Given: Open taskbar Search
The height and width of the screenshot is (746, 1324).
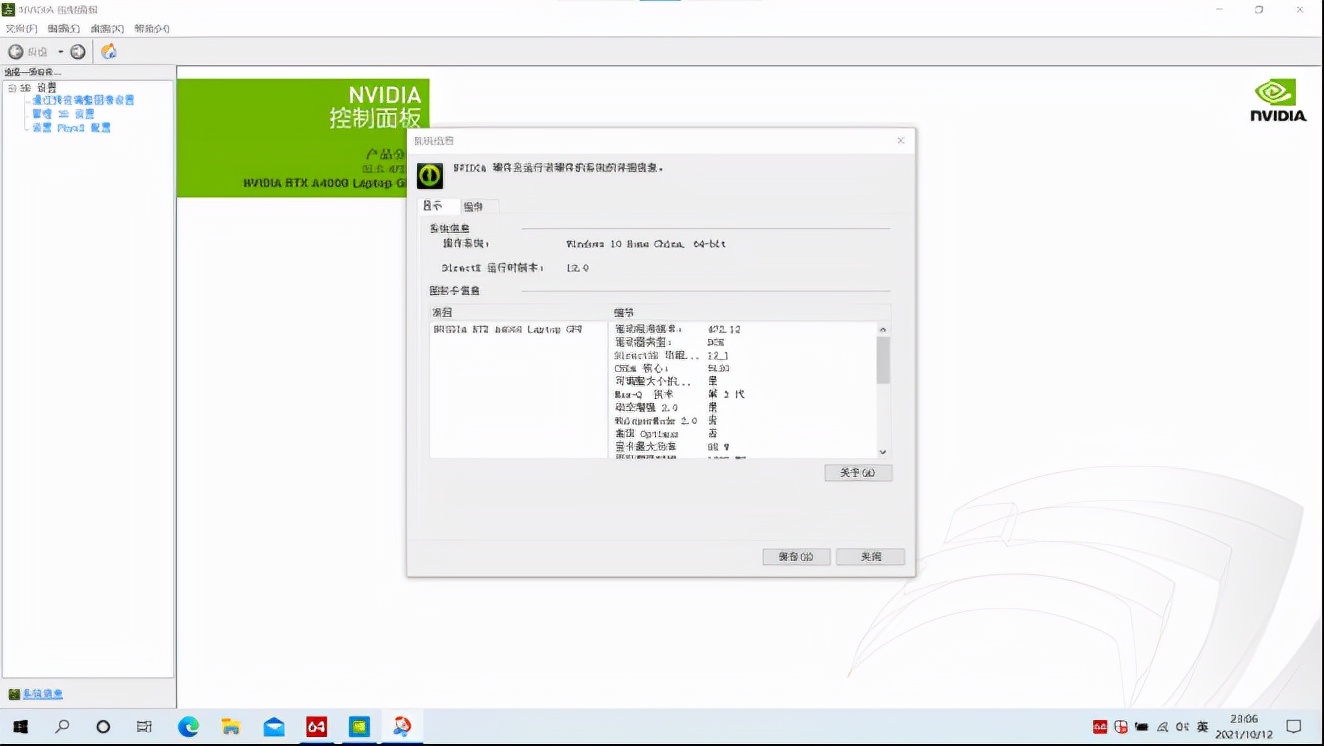Looking at the screenshot, I should point(62,727).
